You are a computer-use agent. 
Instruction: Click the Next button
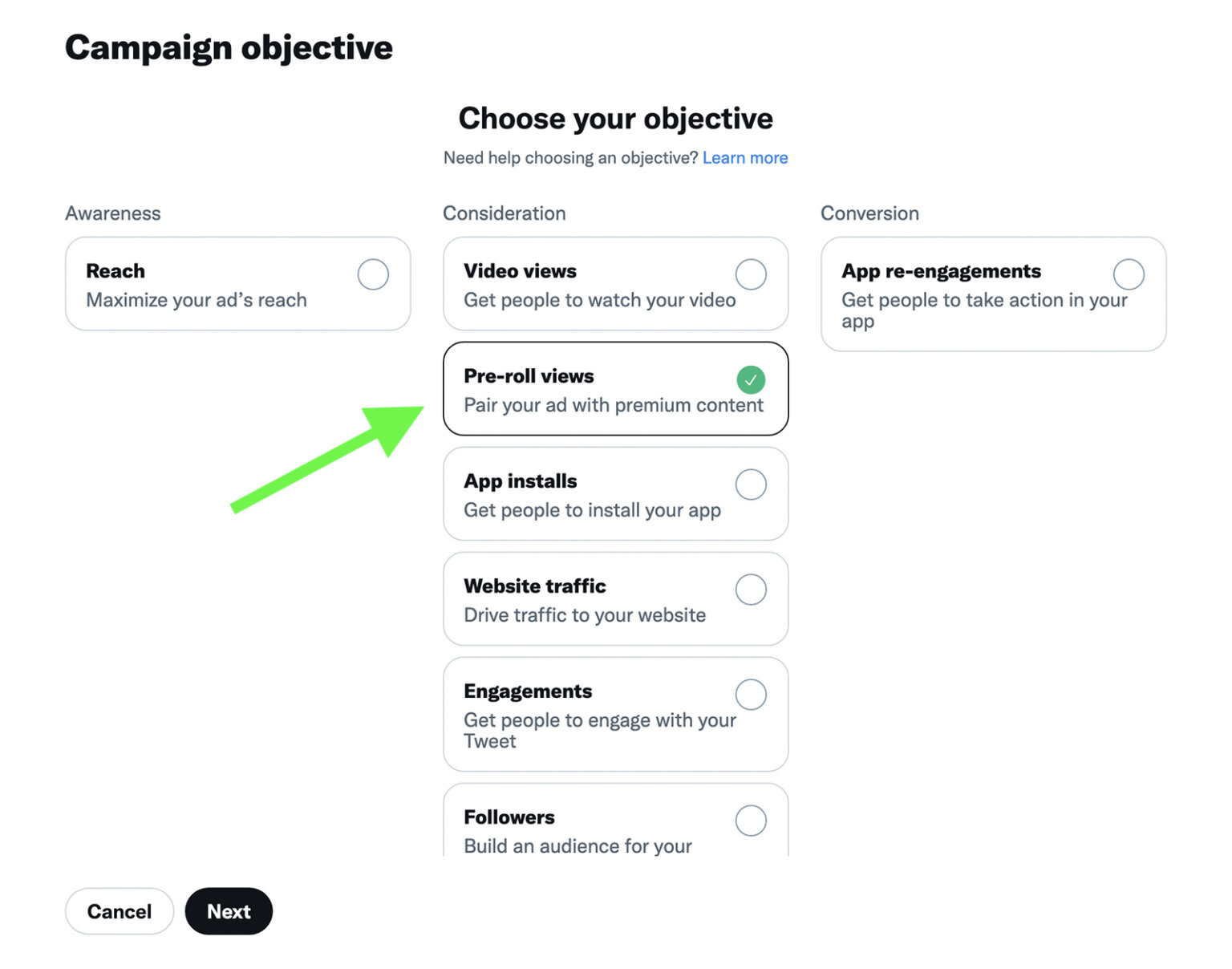pyautogui.click(x=229, y=911)
